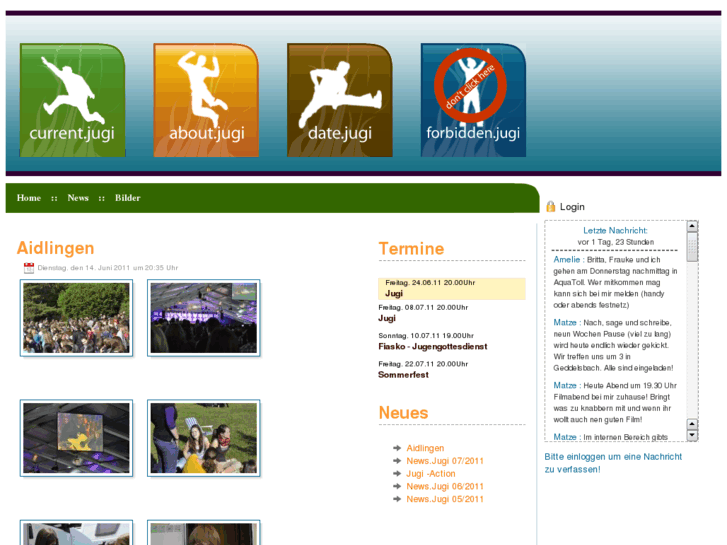Open the Jugi -Action link
727x545 pixels.
(431, 474)
